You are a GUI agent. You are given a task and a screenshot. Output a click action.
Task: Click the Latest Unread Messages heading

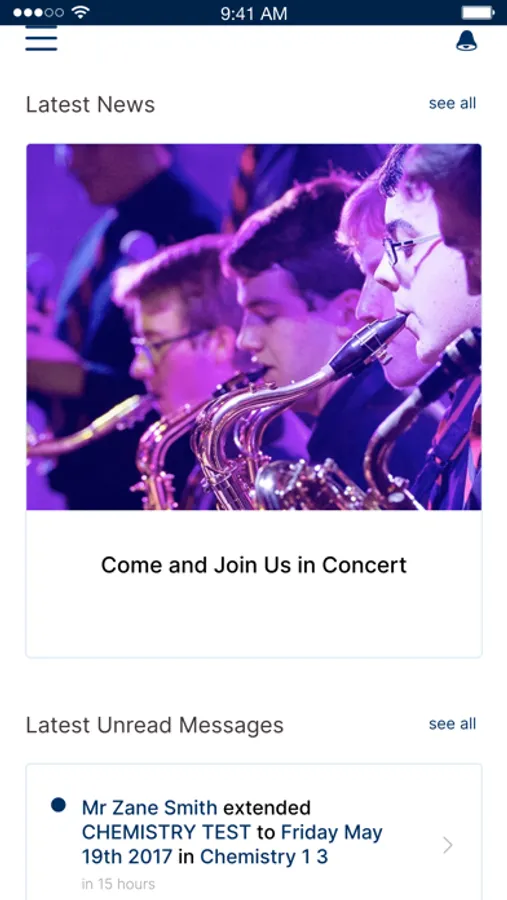click(154, 725)
